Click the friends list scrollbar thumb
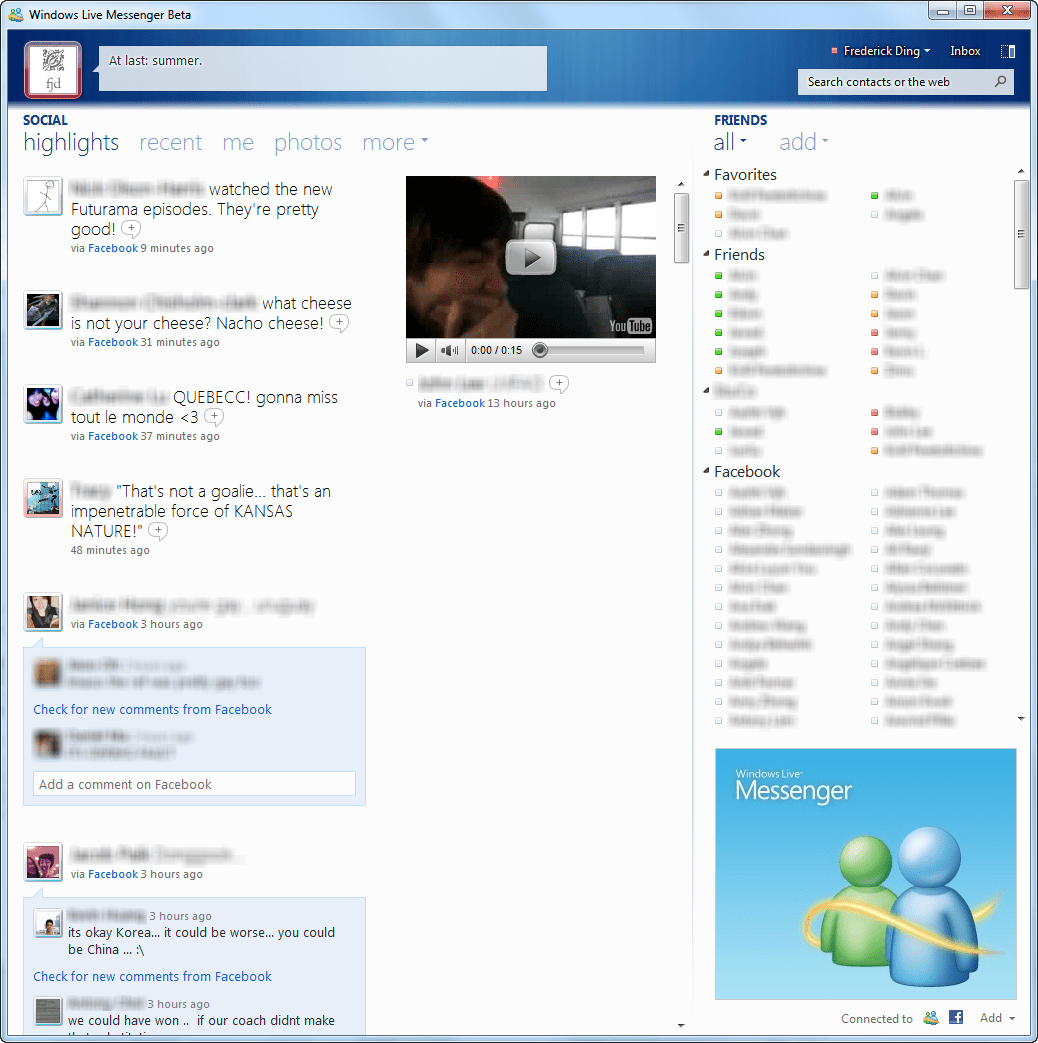The height and width of the screenshot is (1043, 1038). (1021, 234)
